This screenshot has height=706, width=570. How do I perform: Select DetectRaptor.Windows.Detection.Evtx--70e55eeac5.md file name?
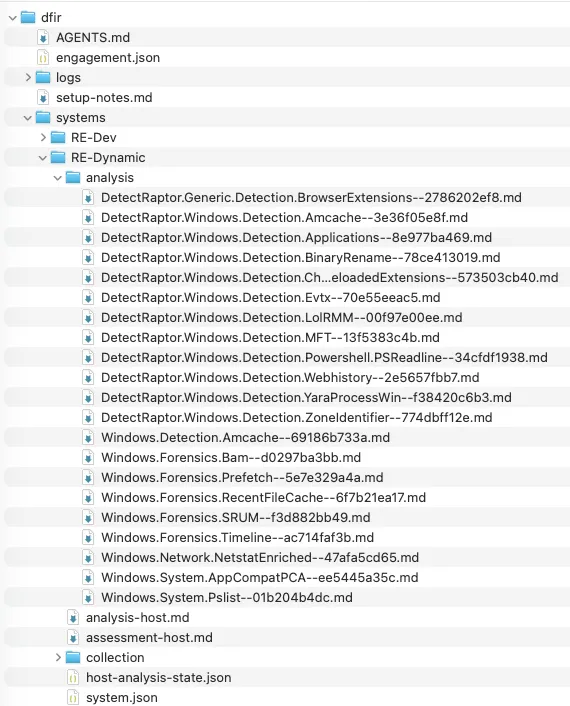(x=271, y=298)
